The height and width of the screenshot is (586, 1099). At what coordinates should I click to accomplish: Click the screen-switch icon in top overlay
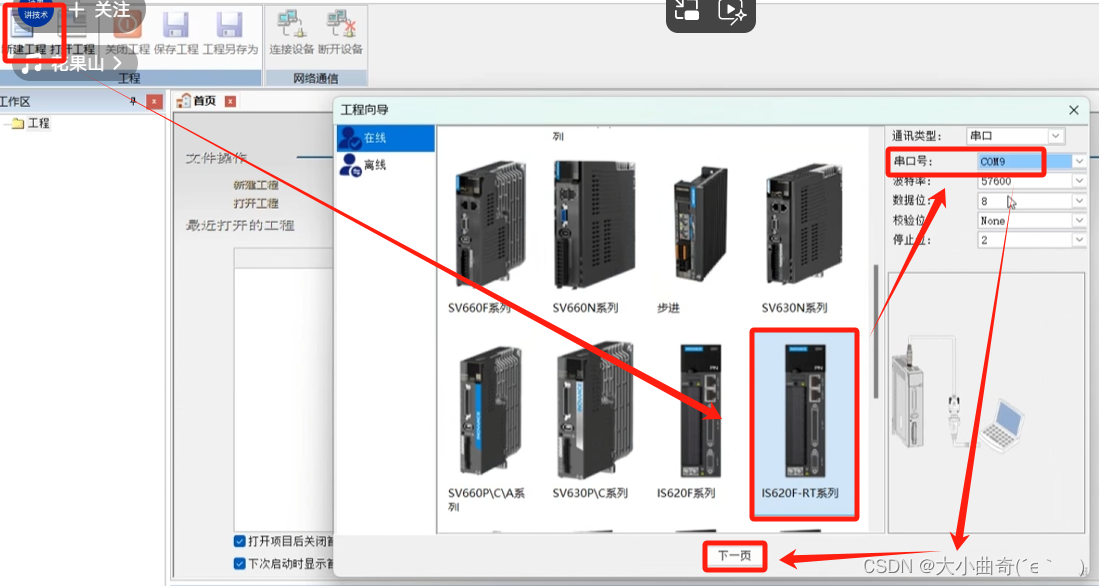click(687, 10)
